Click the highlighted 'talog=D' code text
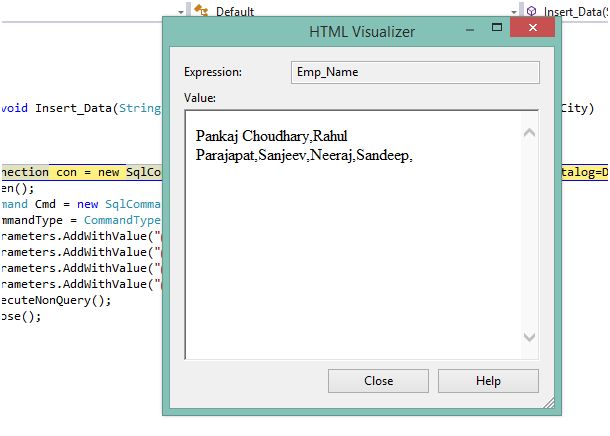 coord(585,172)
